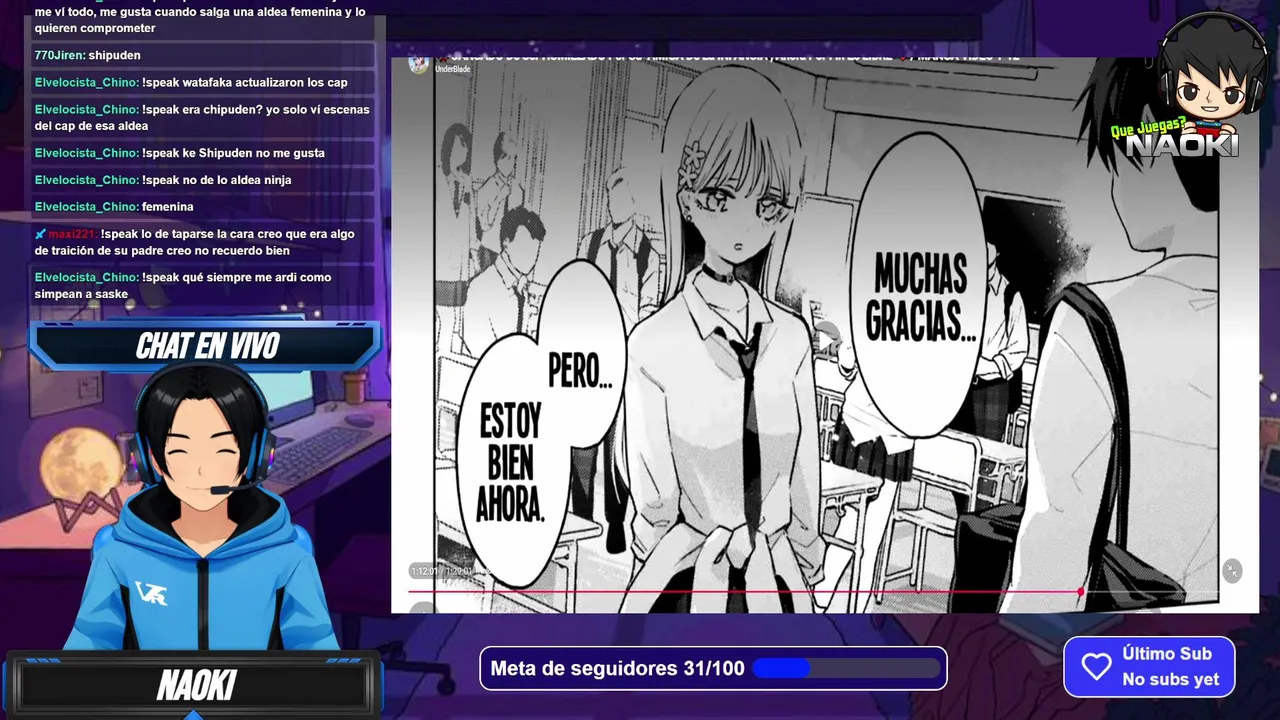Click the chat message 'femenina'

[167, 207]
